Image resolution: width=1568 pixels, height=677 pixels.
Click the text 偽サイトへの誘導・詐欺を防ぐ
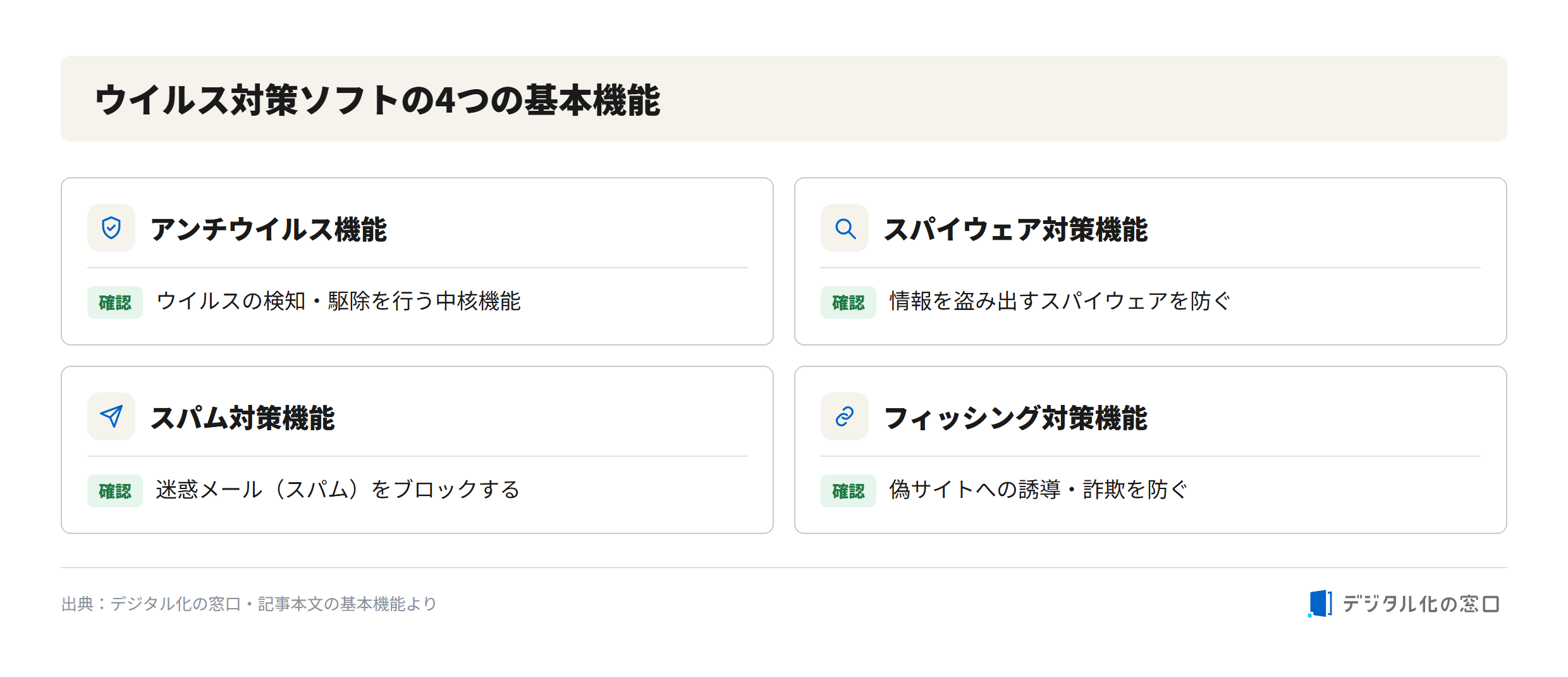click(x=1039, y=490)
